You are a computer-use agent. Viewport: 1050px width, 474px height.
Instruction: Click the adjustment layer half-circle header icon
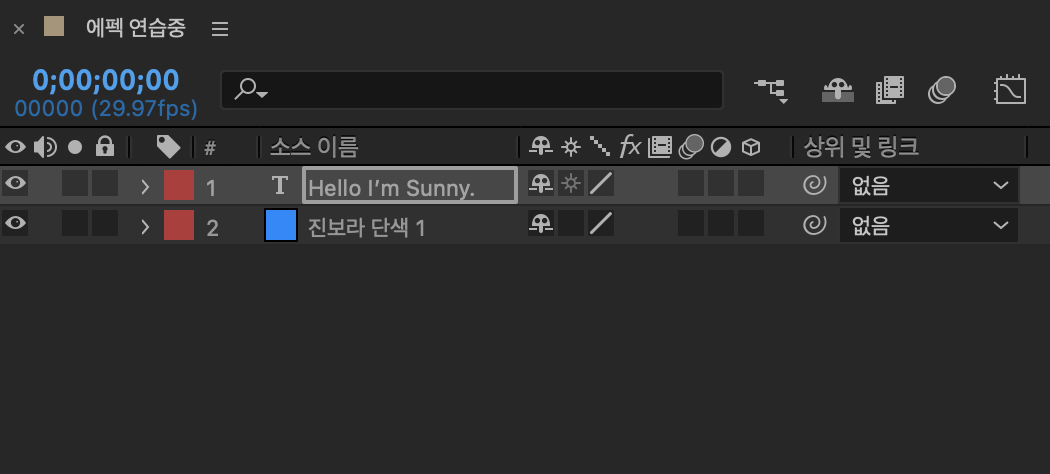721,147
